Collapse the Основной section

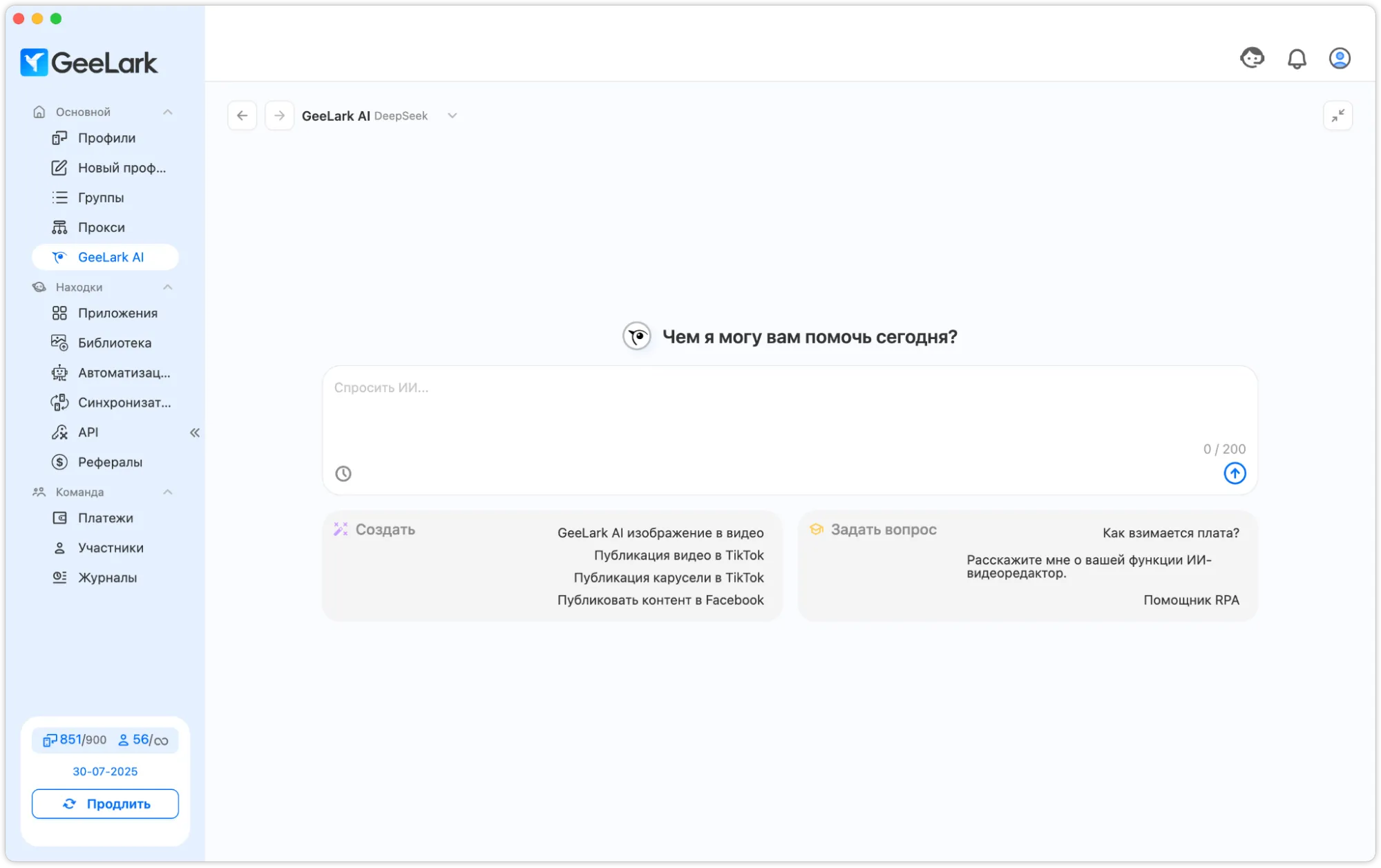167,112
